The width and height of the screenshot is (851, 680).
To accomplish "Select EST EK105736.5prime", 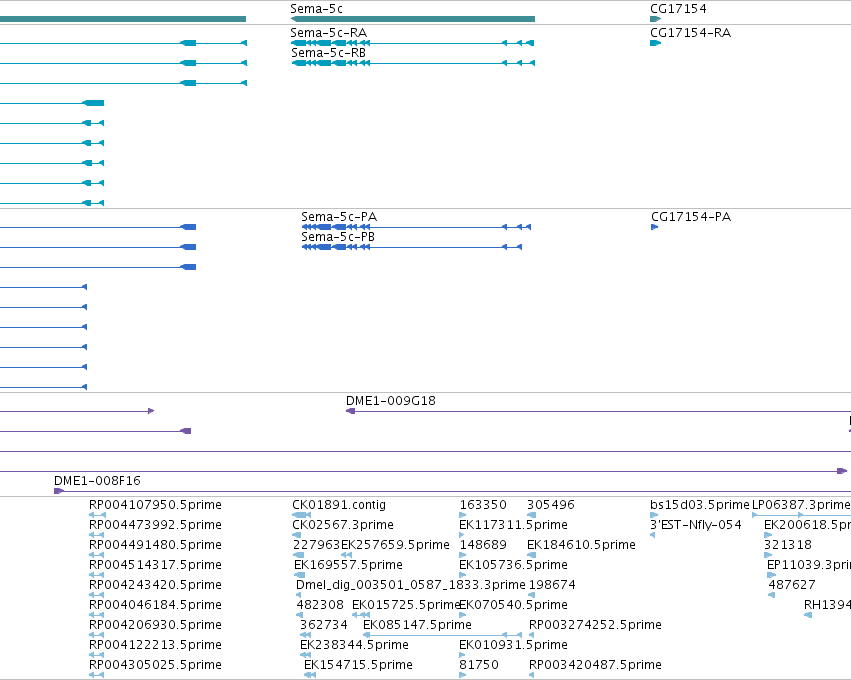I will pyautogui.click(x=513, y=564).
